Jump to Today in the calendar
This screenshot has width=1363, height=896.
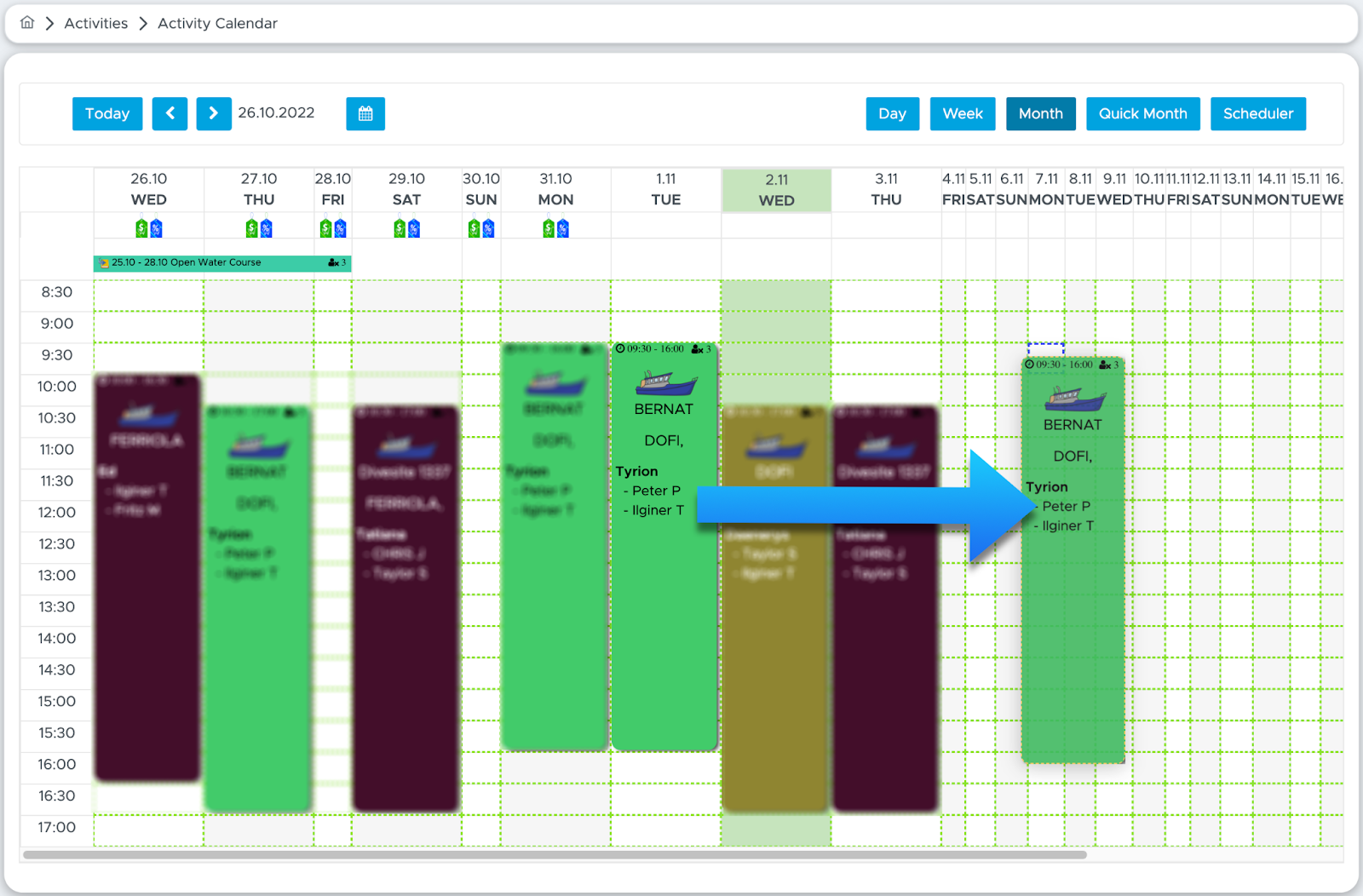pos(107,113)
